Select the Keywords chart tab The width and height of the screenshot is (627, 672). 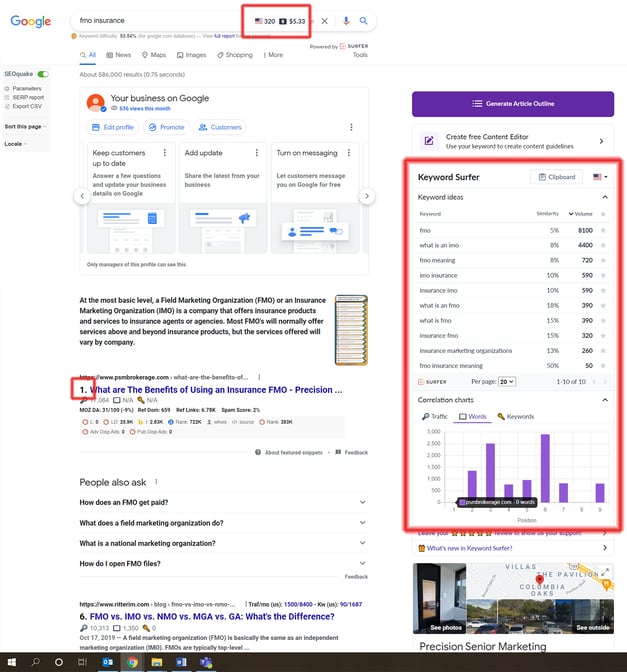516,417
